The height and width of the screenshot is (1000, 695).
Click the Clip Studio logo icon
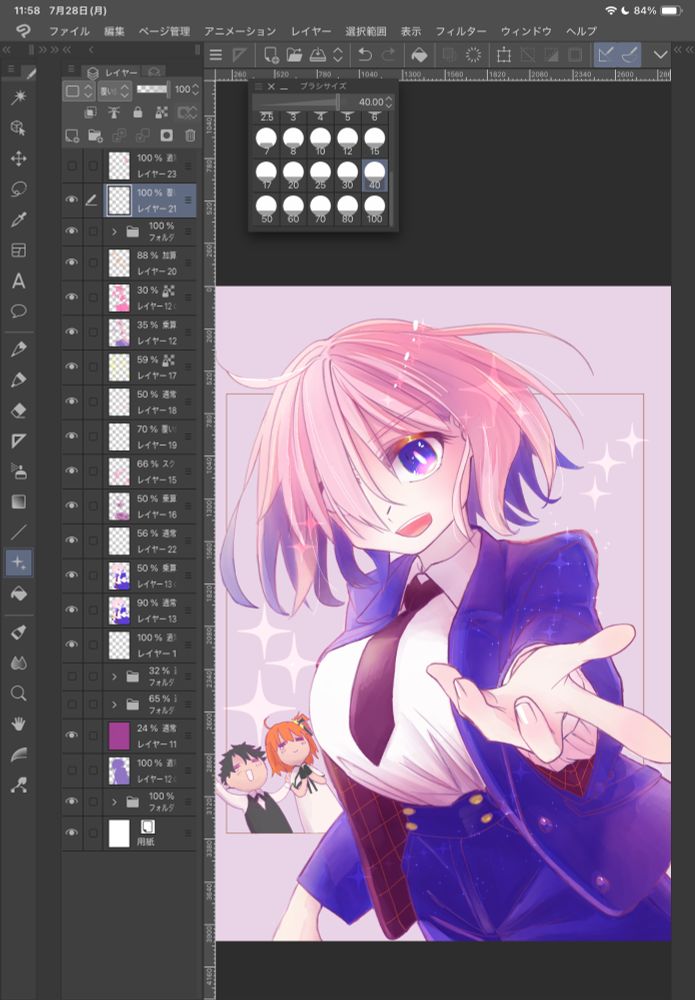(x=23, y=31)
